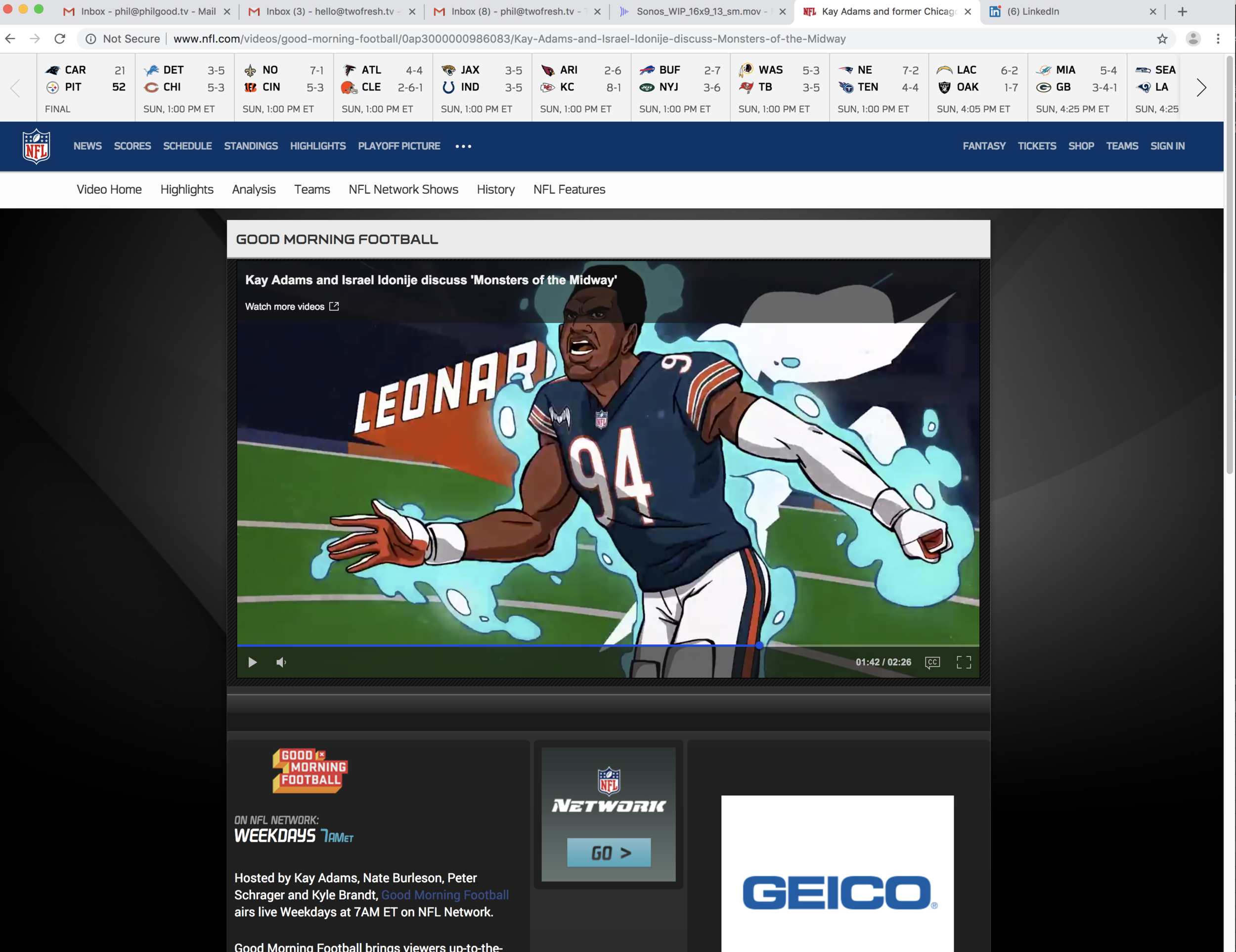Select the Analysis tab
This screenshot has height=952, width=1236.
254,189
